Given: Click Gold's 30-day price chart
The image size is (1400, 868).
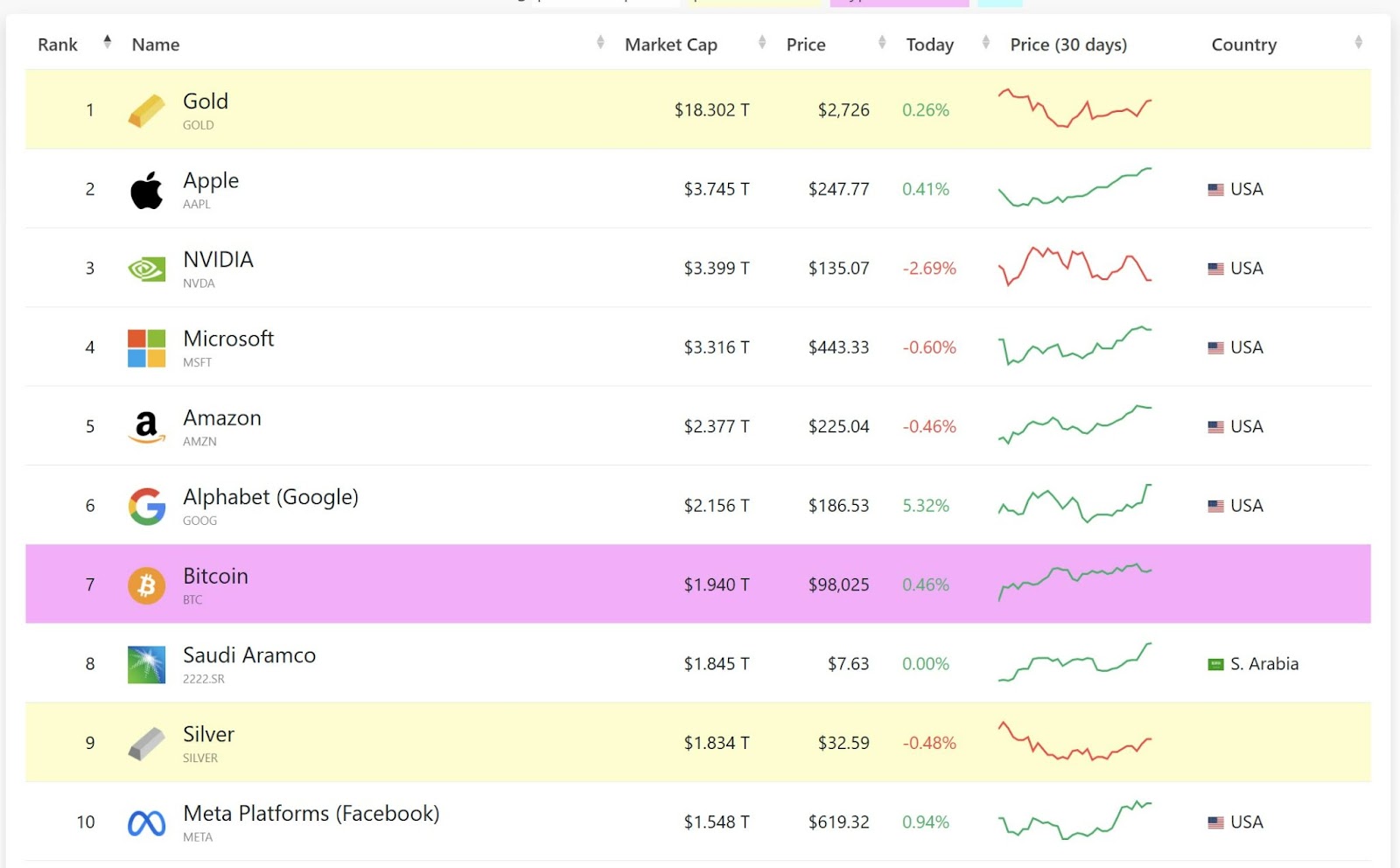Looking at the screenshot, I should 1075,108.
